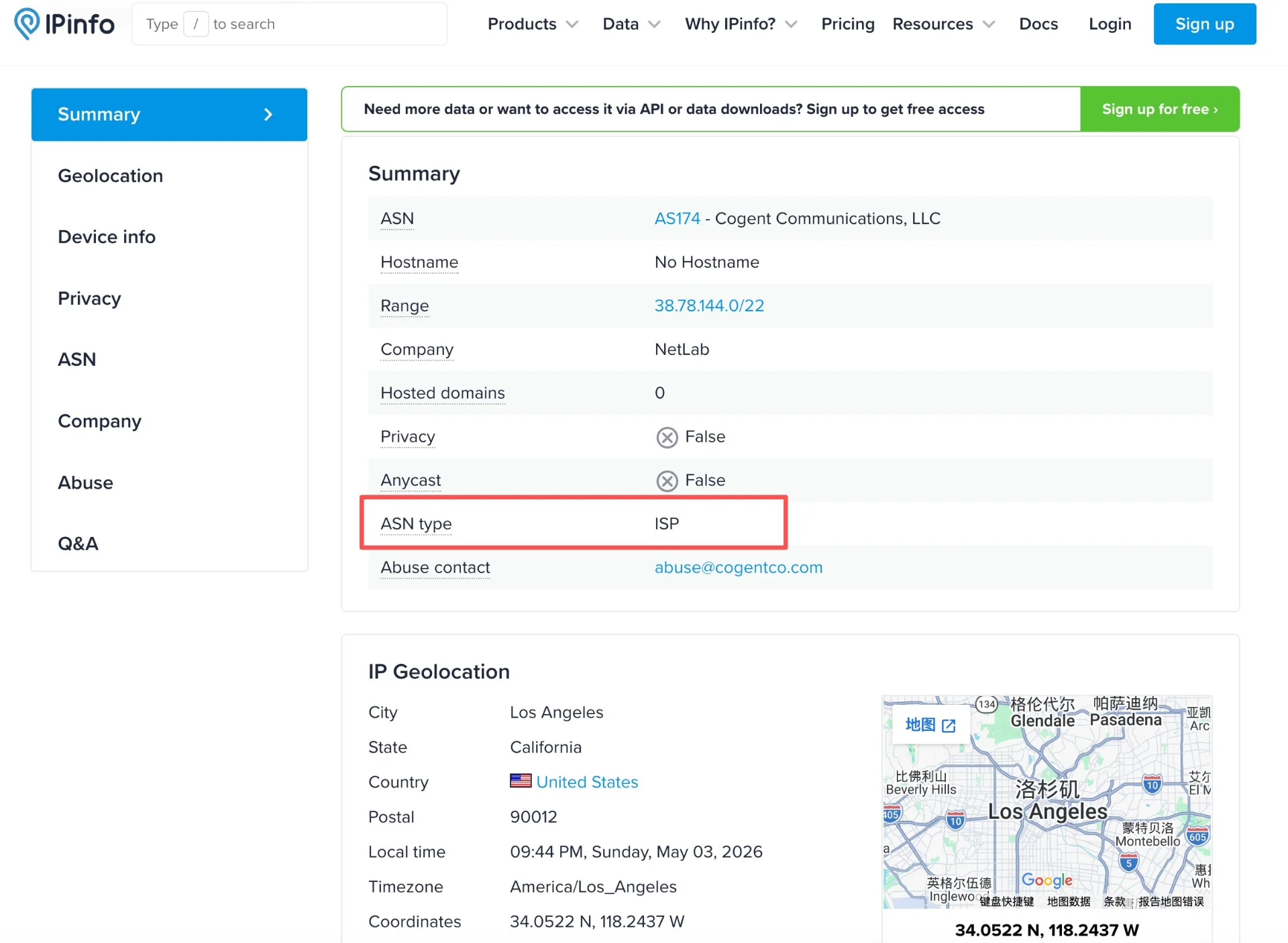Expand the Why IPinfo? dropdown

click(741, 24)
